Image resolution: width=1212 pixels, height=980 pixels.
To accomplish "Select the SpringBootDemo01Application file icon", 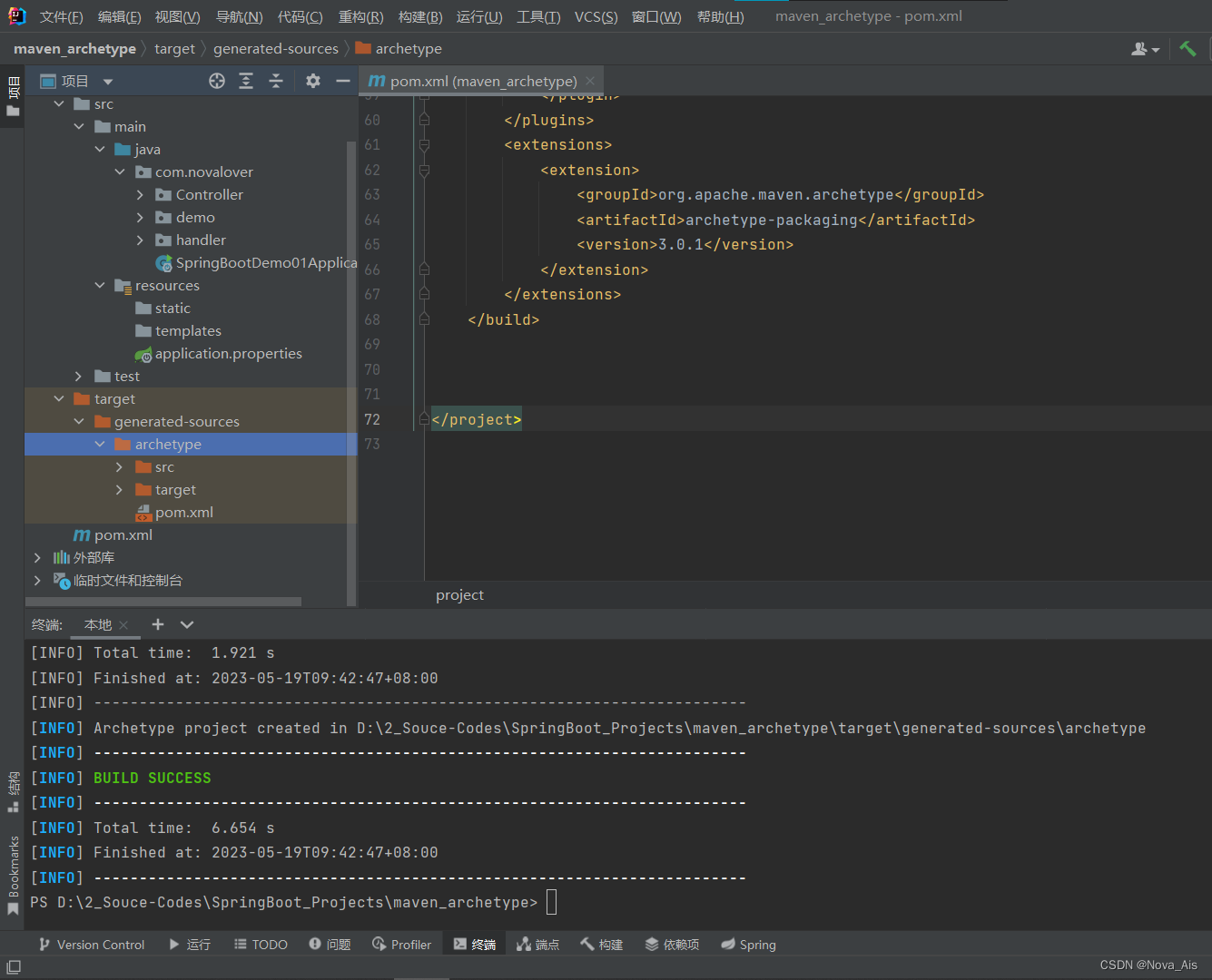I will click(x=164, y=262).
